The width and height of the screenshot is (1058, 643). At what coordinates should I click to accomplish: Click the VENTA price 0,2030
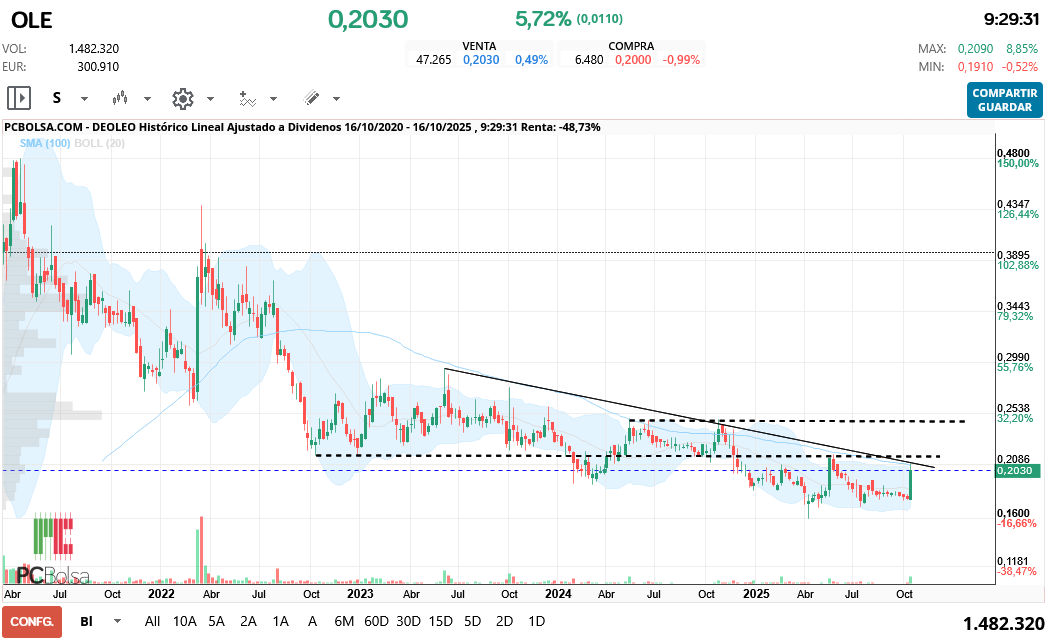(481, 60)
